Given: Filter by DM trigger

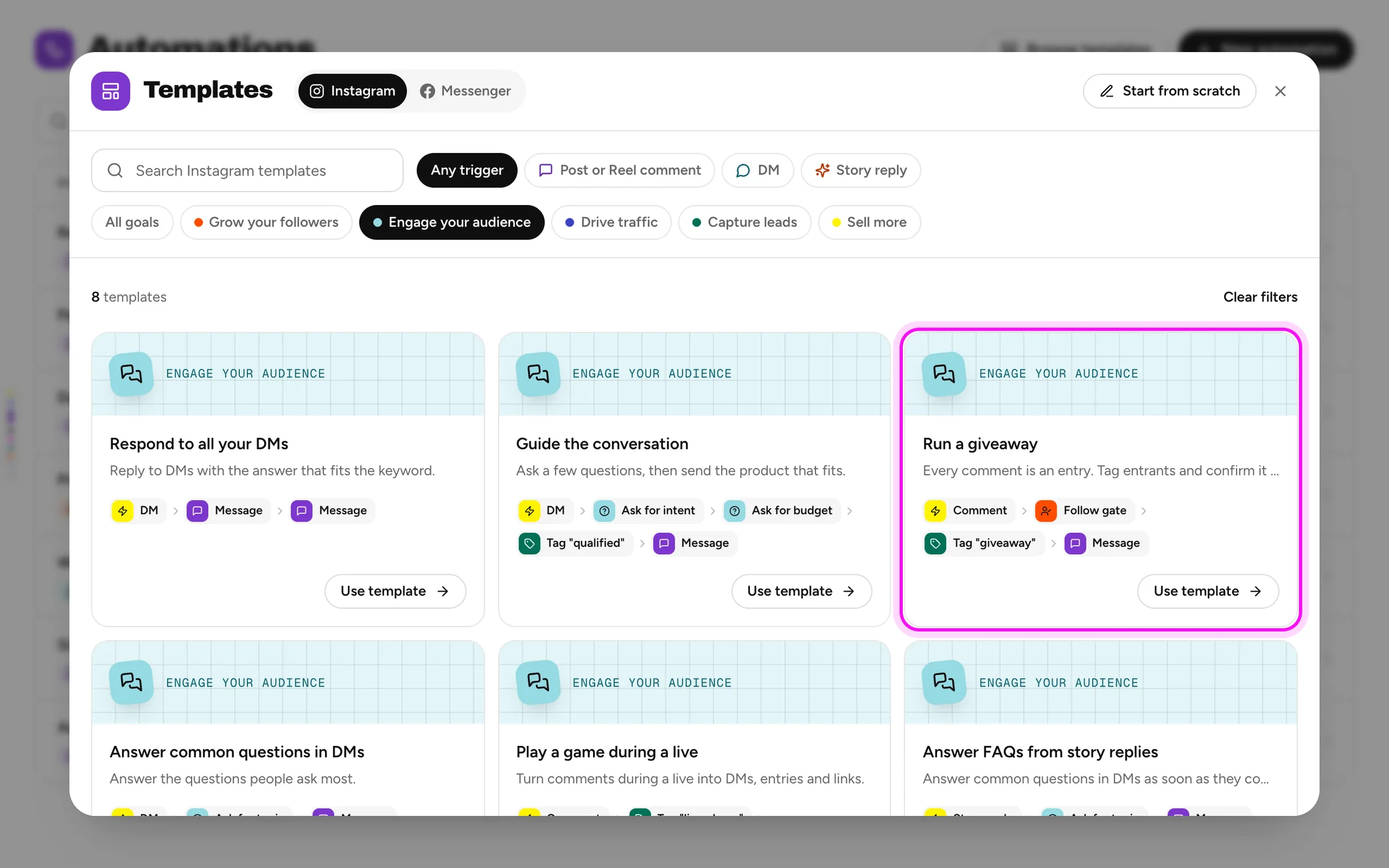Looking at the screenshot, I should (757, 170).
